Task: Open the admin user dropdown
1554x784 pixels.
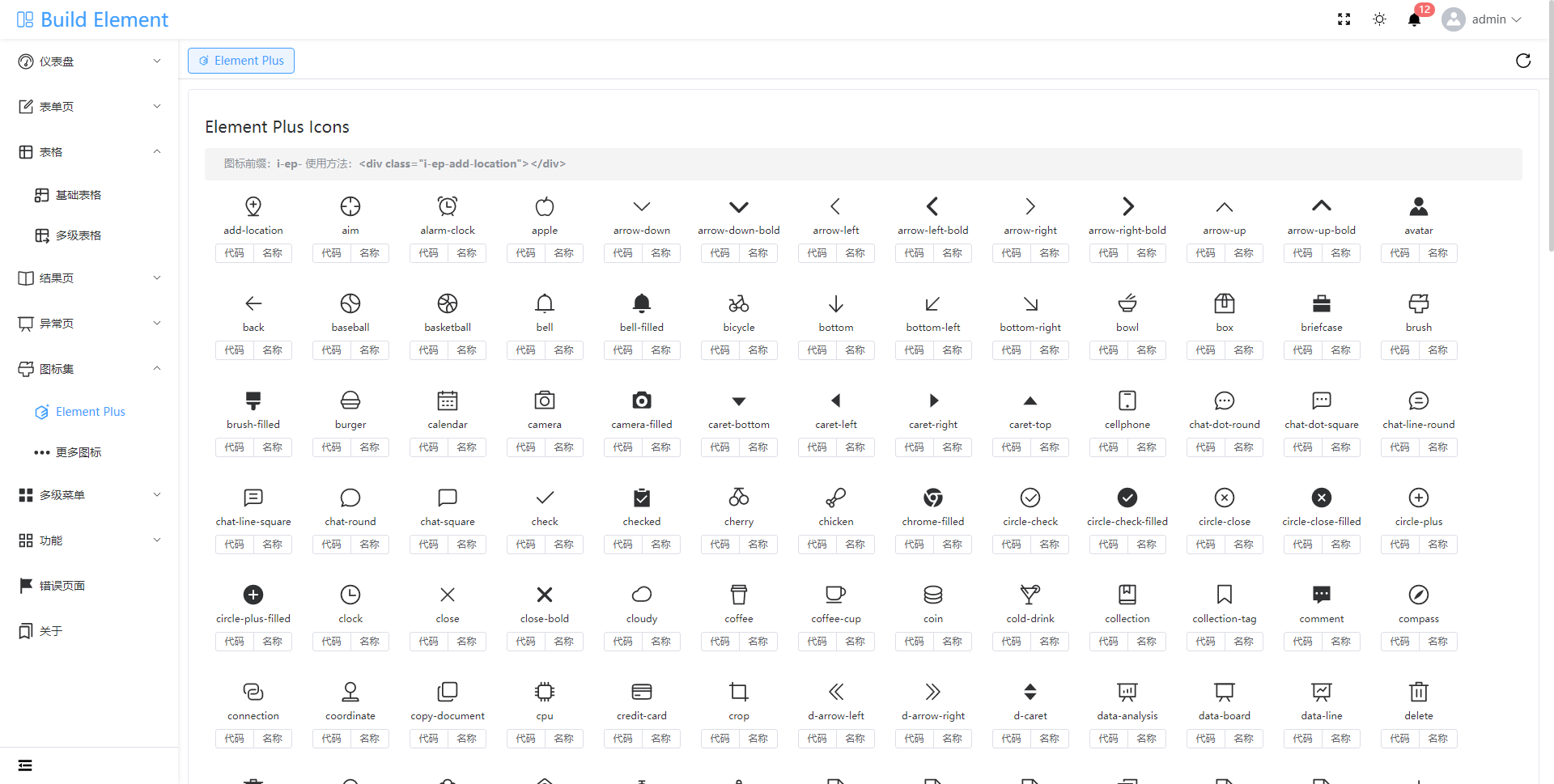Action: pyautogui.click(x=1482, y=19)
